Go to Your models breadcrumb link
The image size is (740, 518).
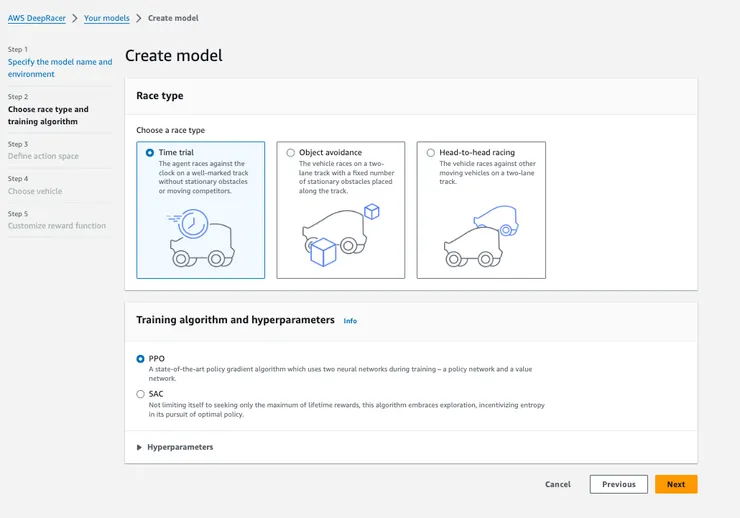pos(106,18)
